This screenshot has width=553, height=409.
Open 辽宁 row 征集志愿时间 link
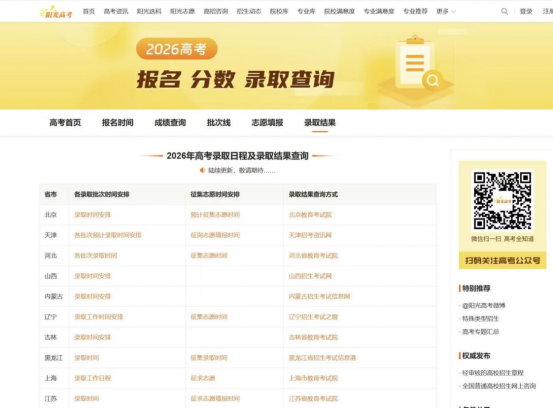point(209,317)
